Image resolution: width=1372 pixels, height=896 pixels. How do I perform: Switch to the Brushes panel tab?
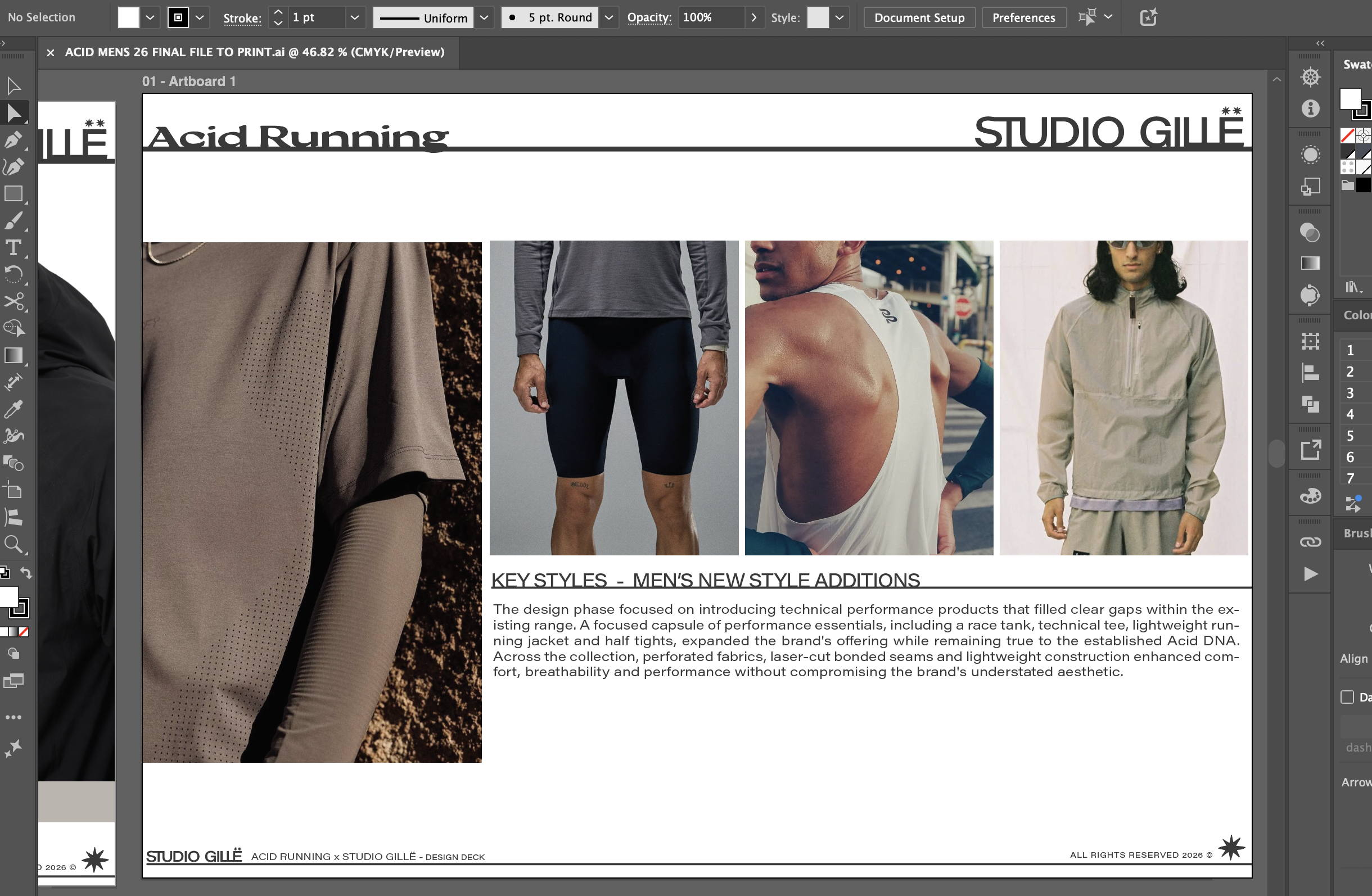tap(1357, 533)
